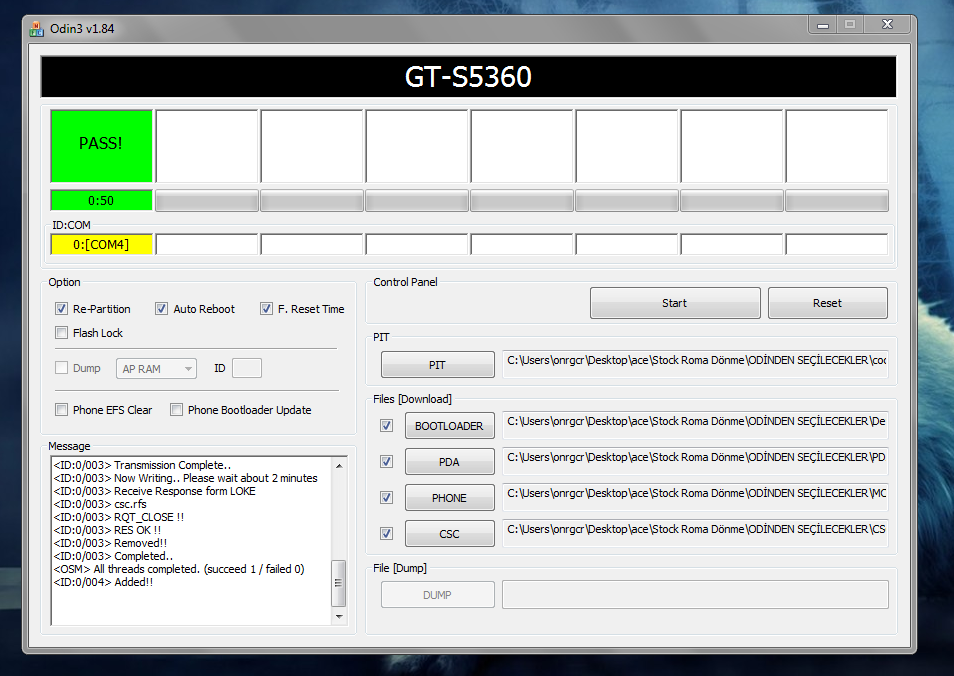Uncheck the PDA file checkbox
The width and height of the screenshot is (954, 676).
coord(386,461)
